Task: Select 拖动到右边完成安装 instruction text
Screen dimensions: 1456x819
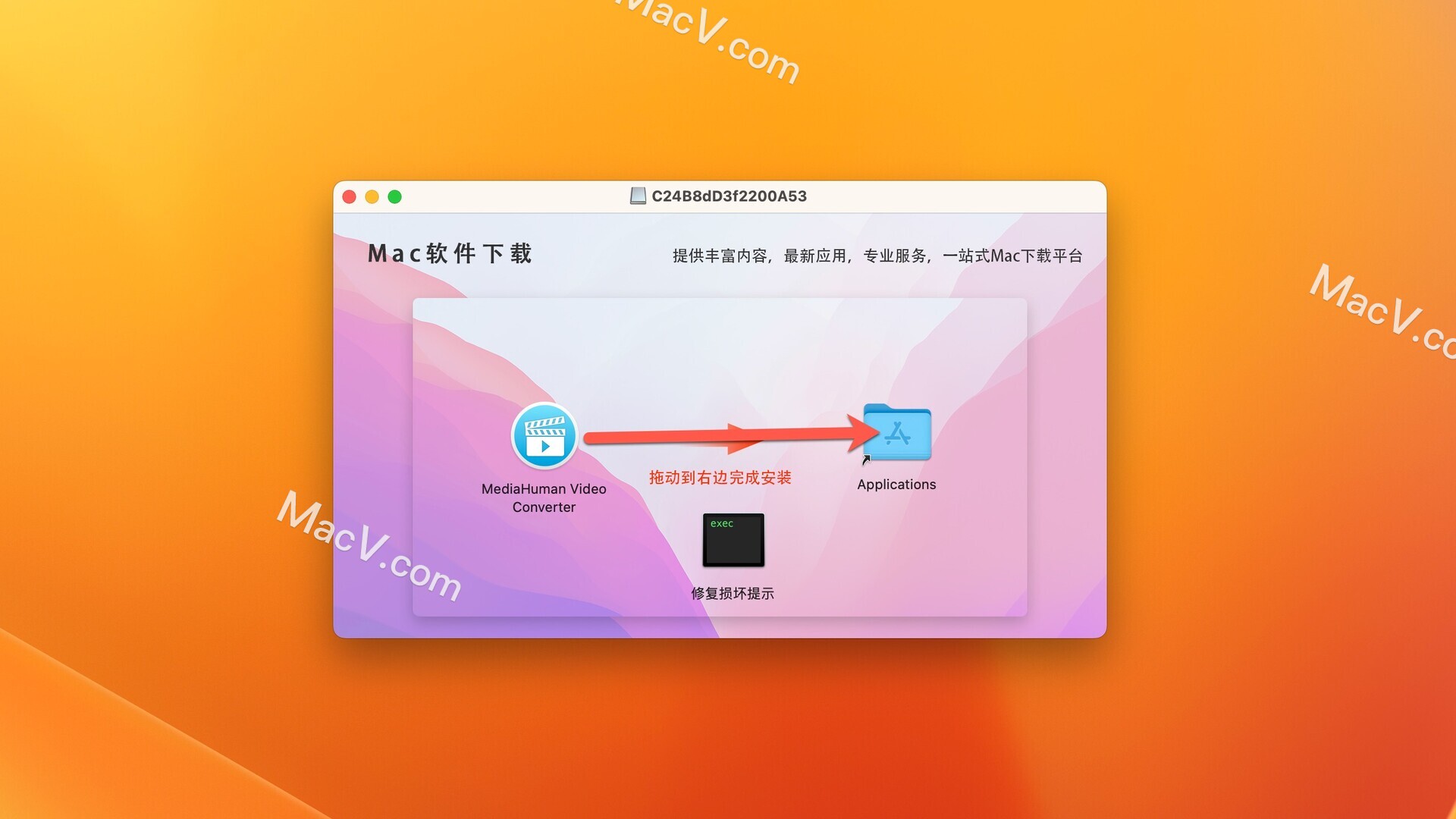Action: pyautogui.click(x=720, y=478)
